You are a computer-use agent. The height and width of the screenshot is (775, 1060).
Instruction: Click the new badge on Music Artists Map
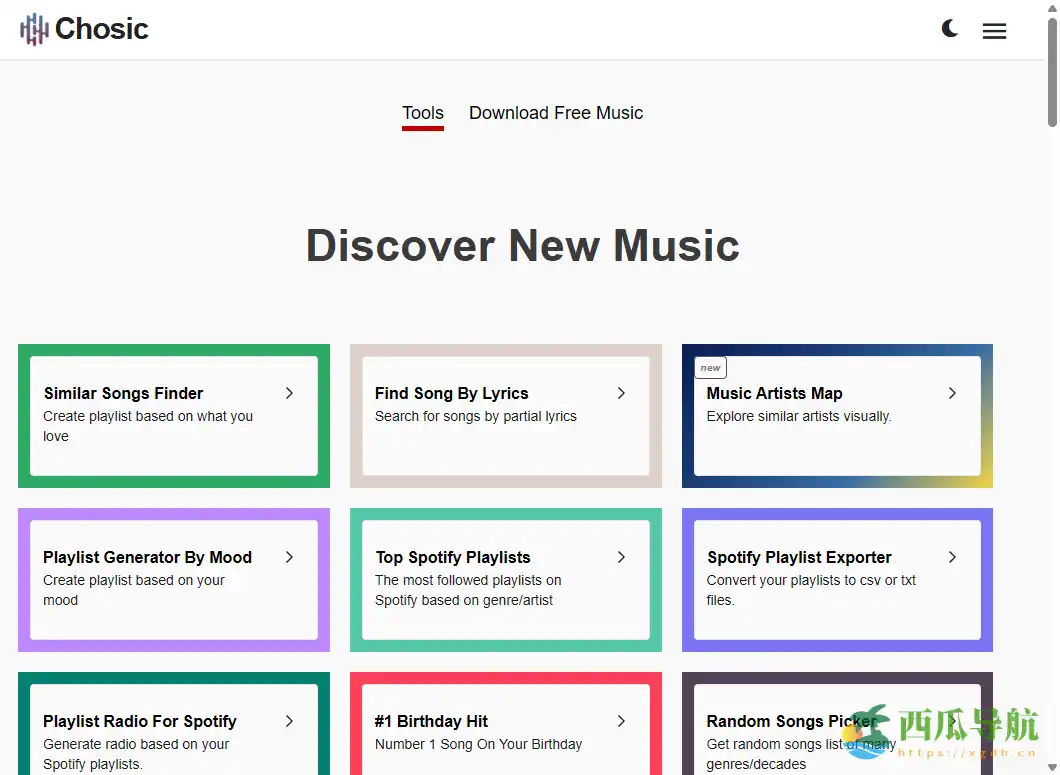[710, 368]
